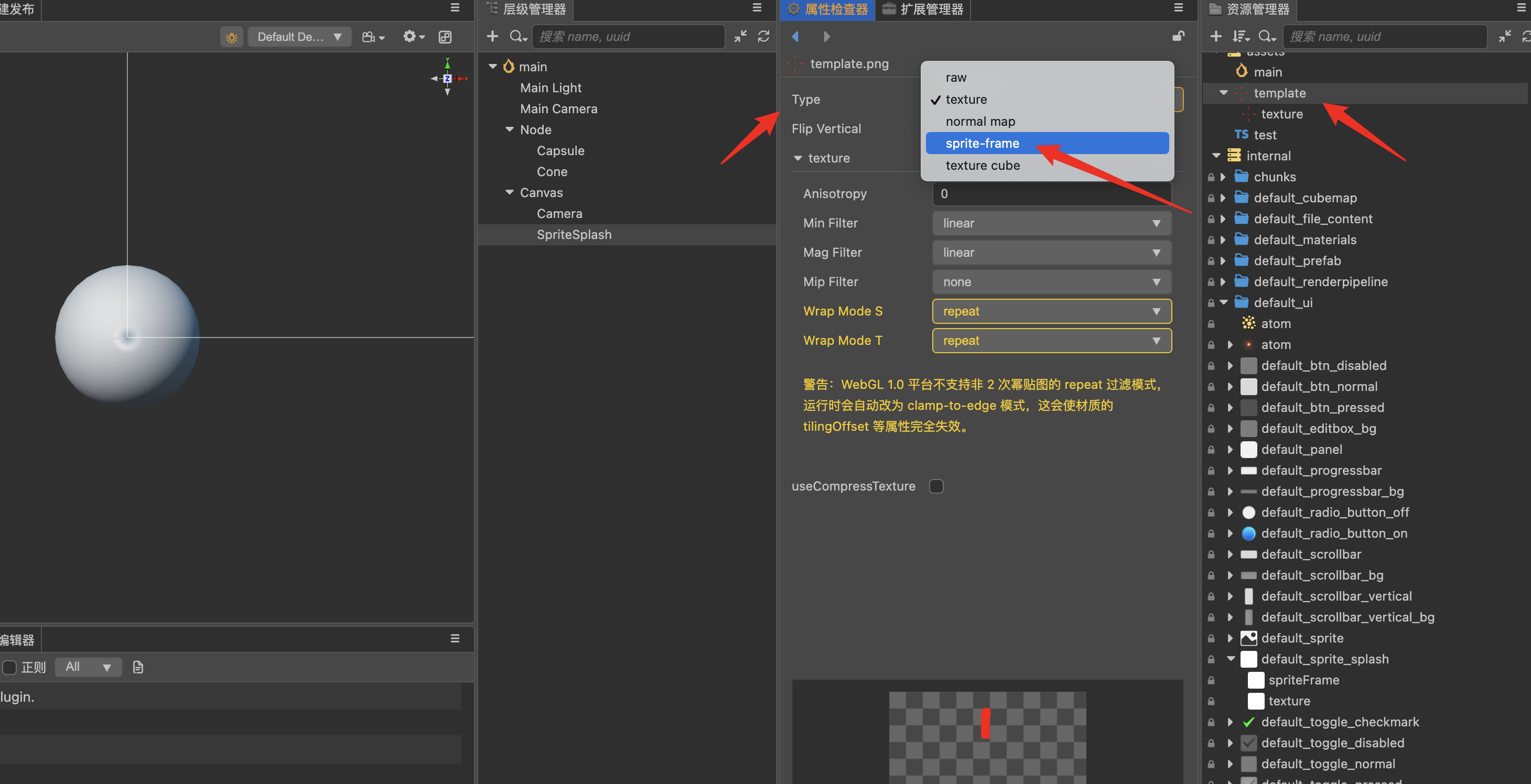Click the inspector lock icon
The image size is (1531, 784).
(x=1178, y=37)
